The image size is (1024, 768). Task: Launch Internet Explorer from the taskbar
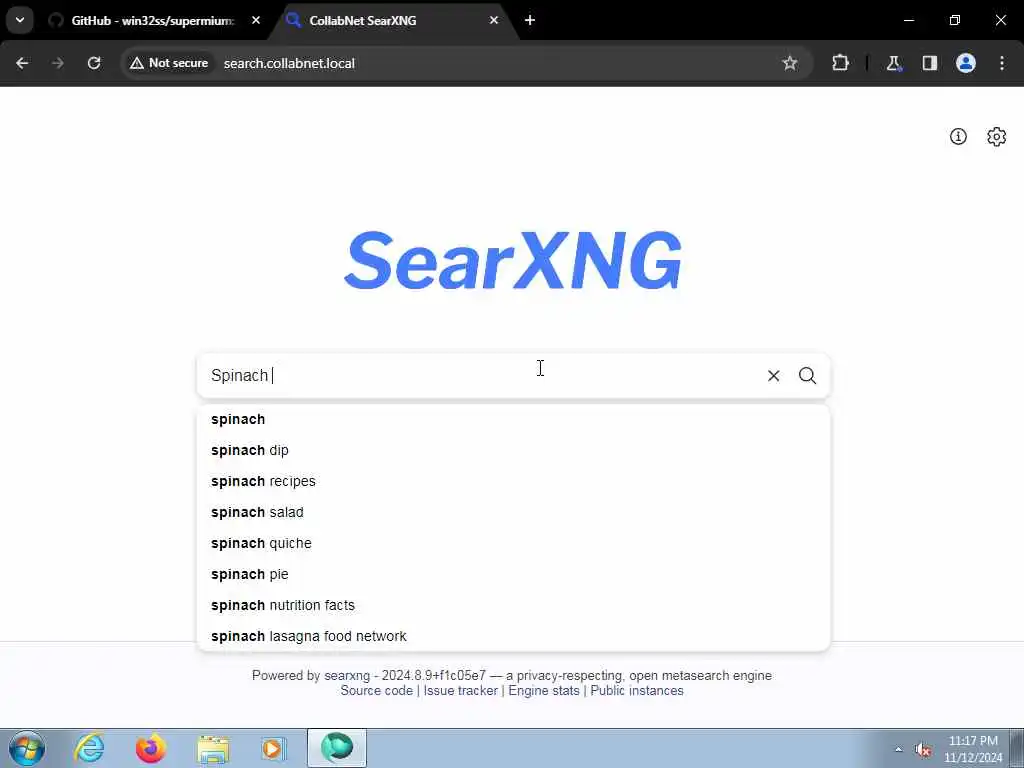89,748
